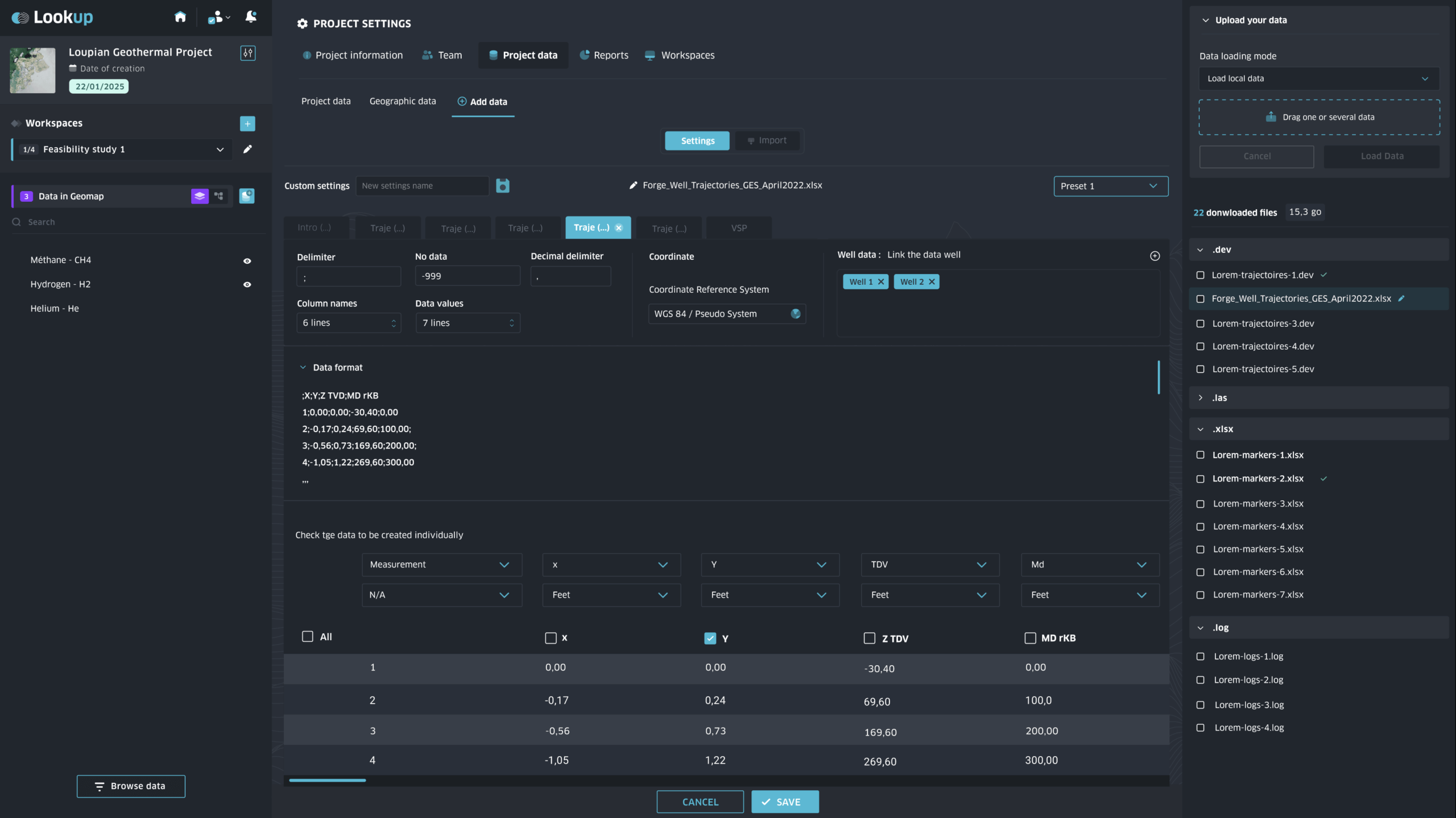Image resolution: width=1456 pixels, height=818 pixels.
Task: Click the horizontal scrollbar under data table
Action: coord(328,780)
